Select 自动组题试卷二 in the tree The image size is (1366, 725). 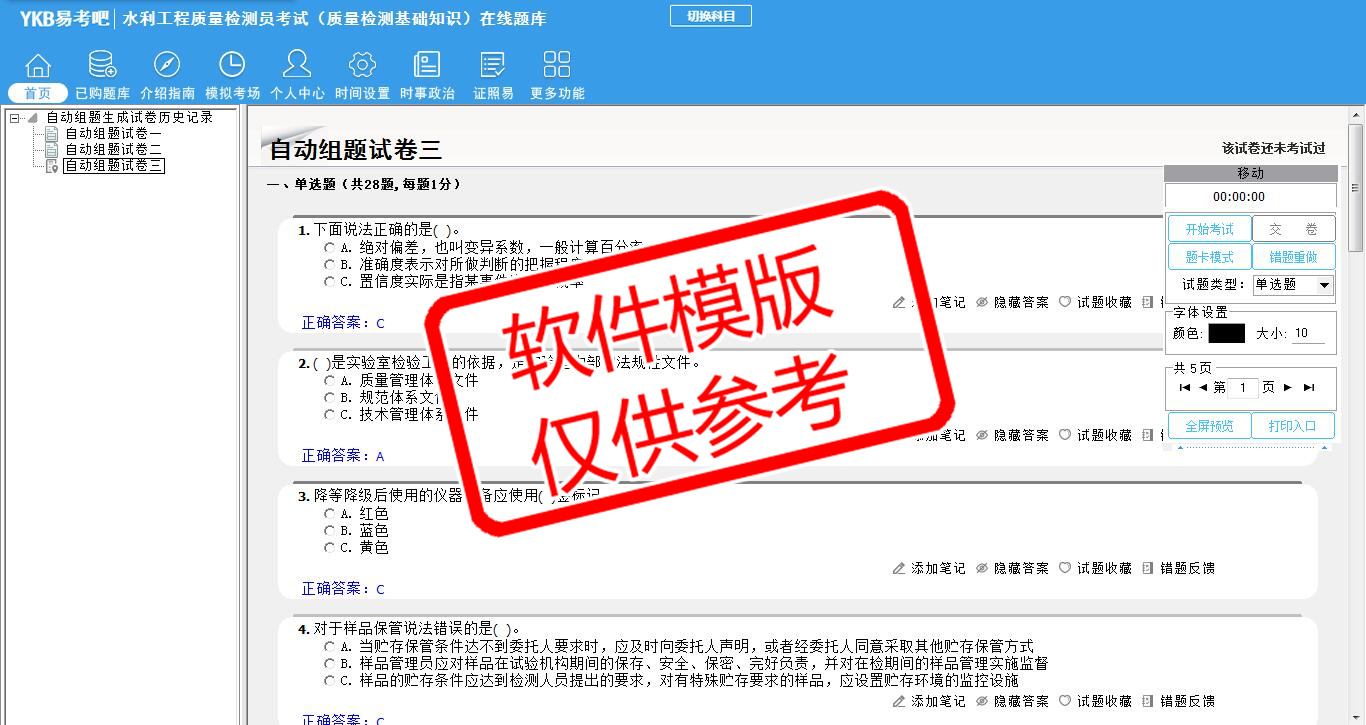click(113, 149)
